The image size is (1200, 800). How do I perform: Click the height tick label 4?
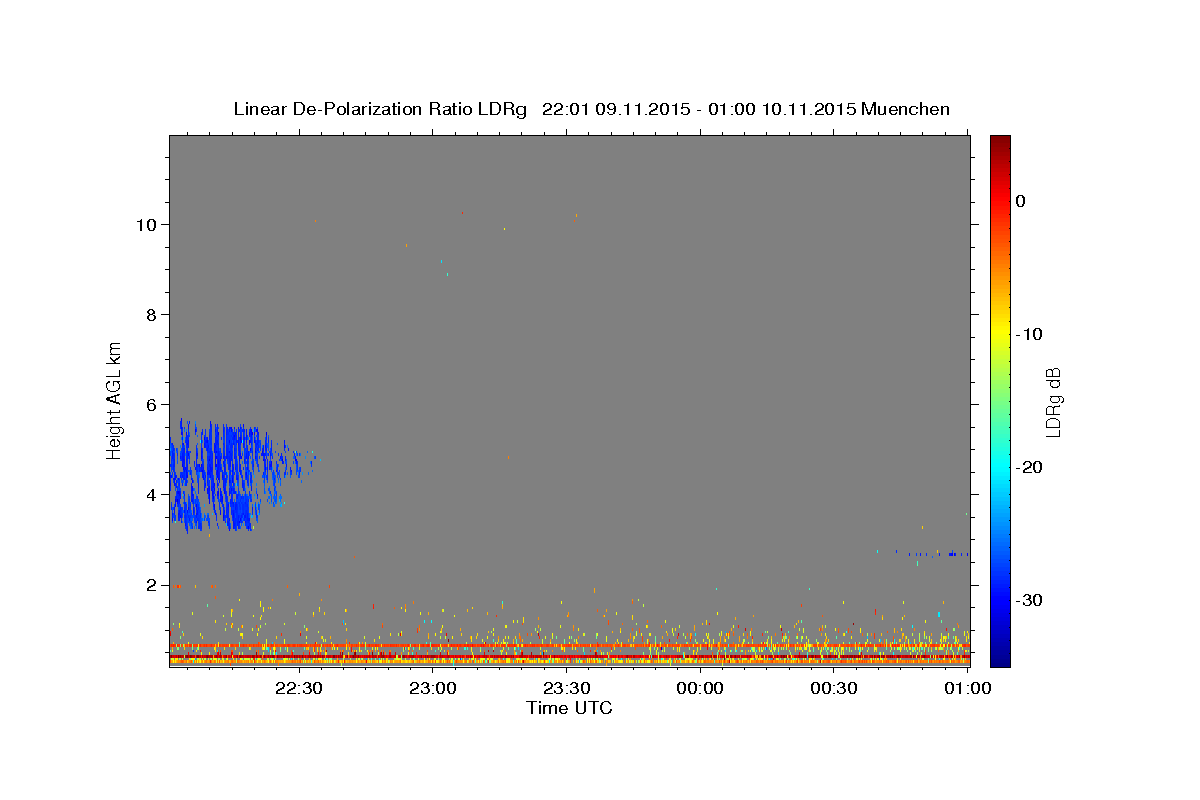tap(151, 494)
